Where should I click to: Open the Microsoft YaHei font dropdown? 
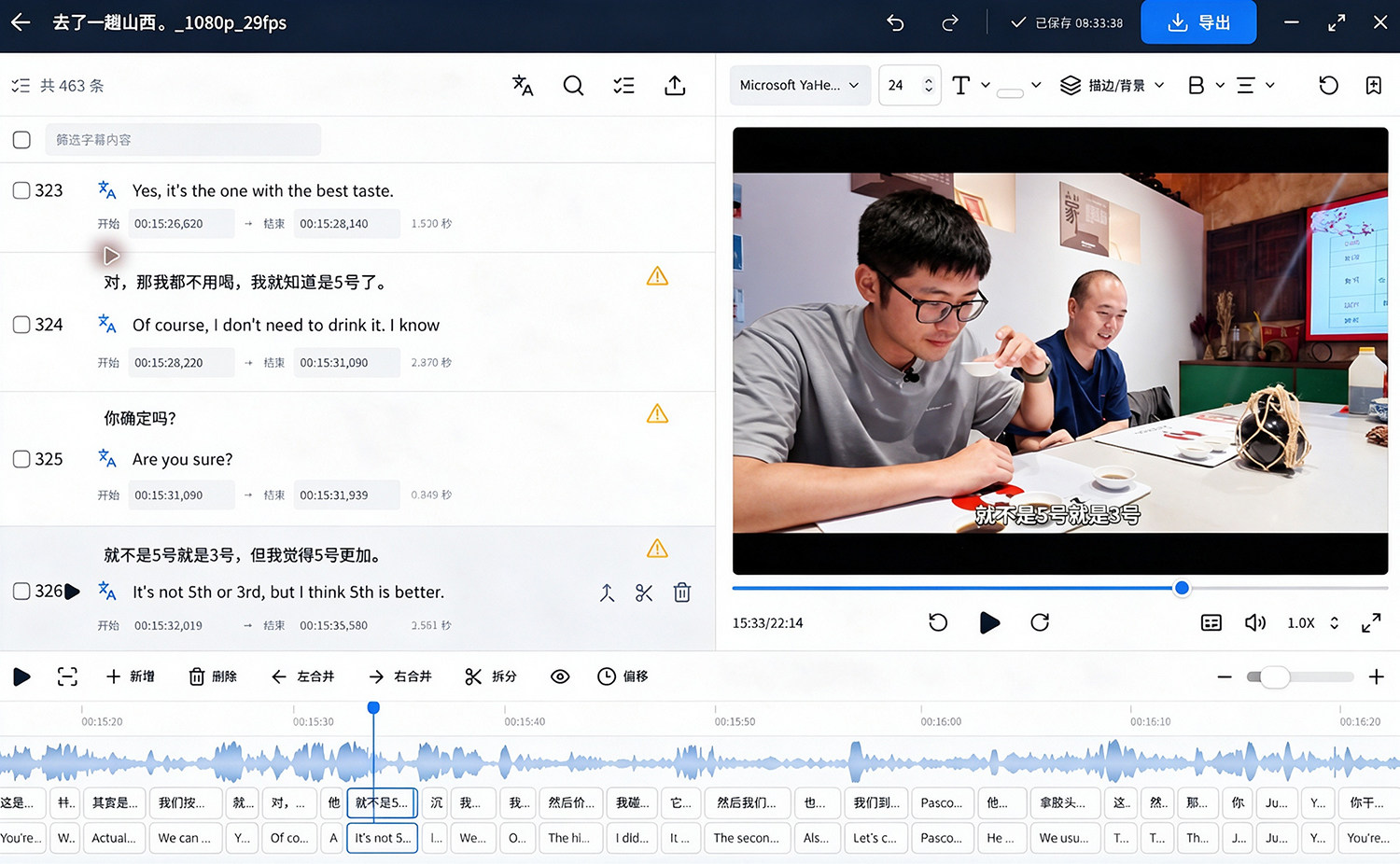(x=800, y=85)
